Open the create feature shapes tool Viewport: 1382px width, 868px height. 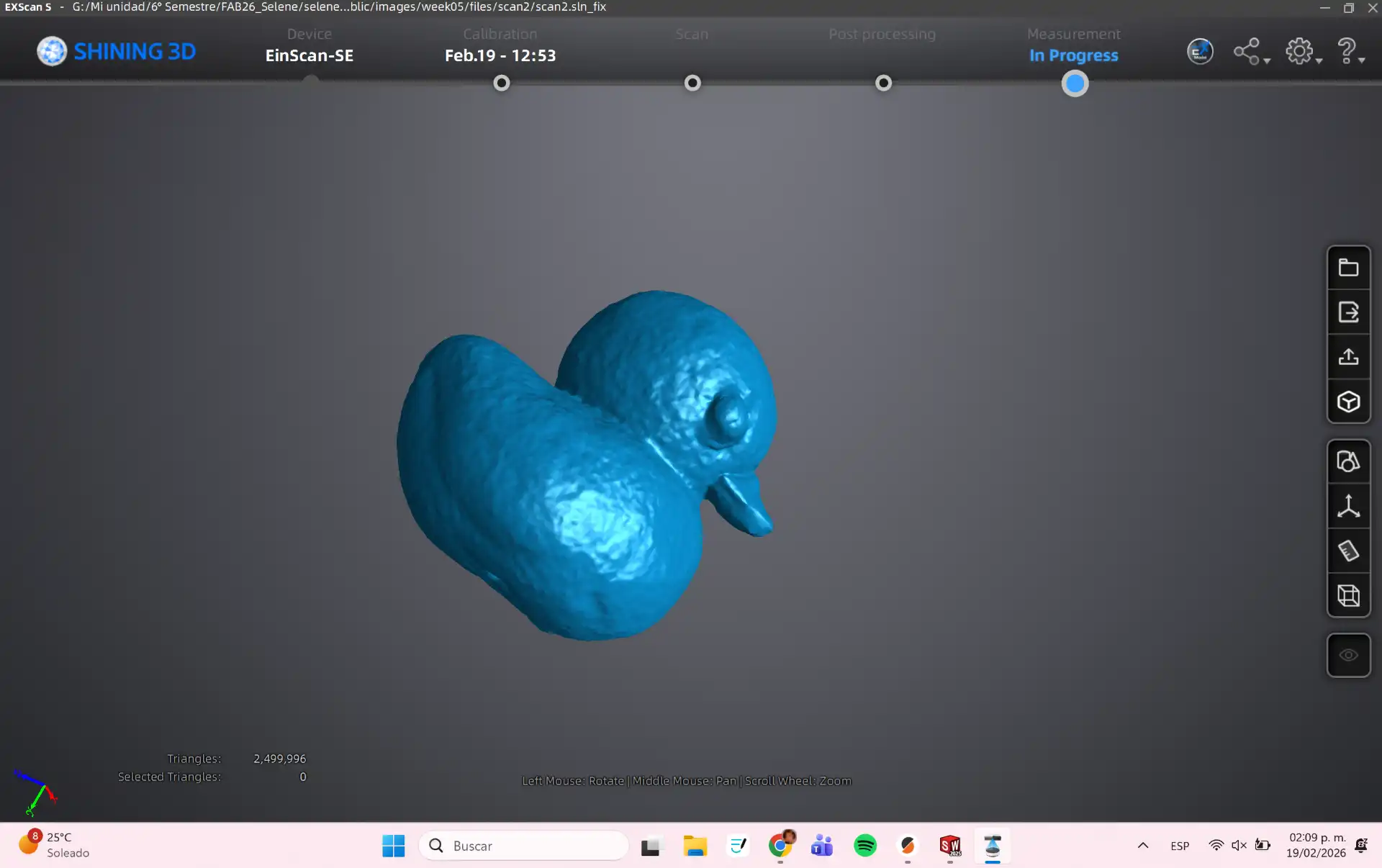[1348, 461]
